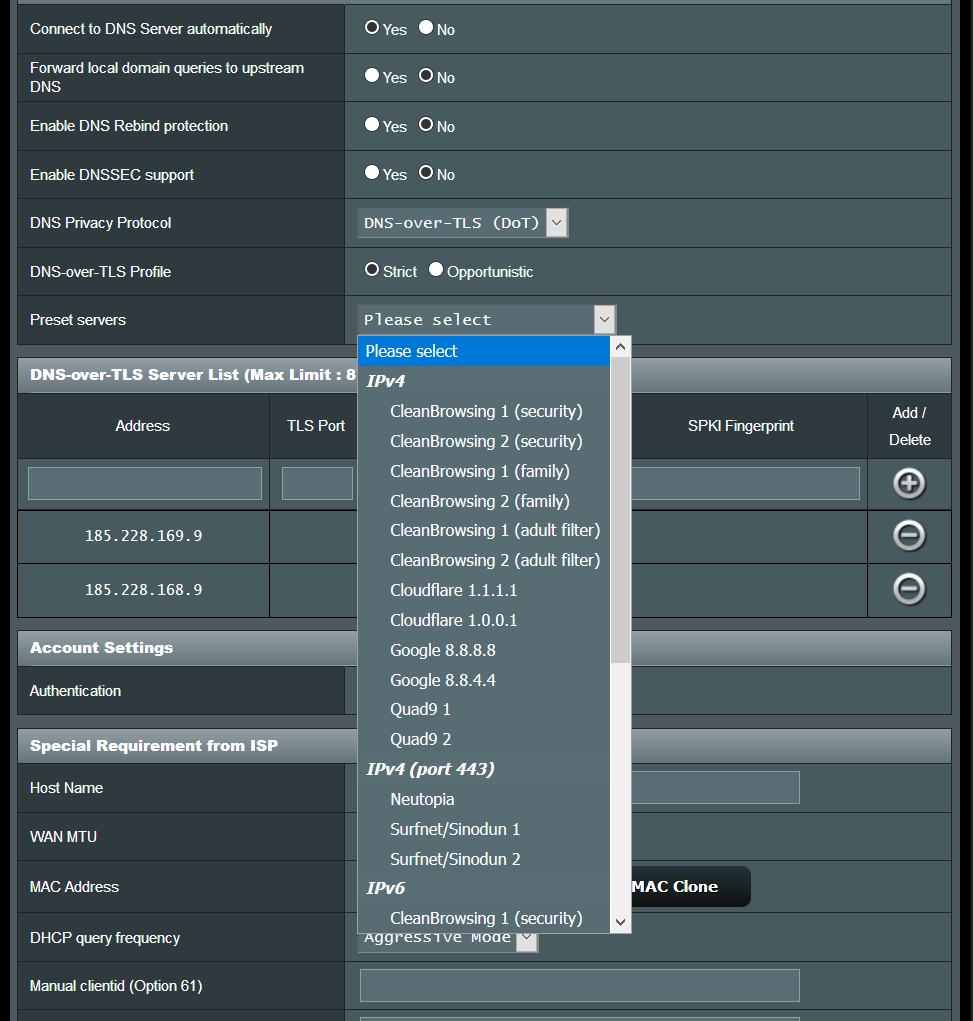Viewport: 973px width, 1021px height.
Task: Open the DNS Privacy Protocol dropdown
Action: coord(462,223)
